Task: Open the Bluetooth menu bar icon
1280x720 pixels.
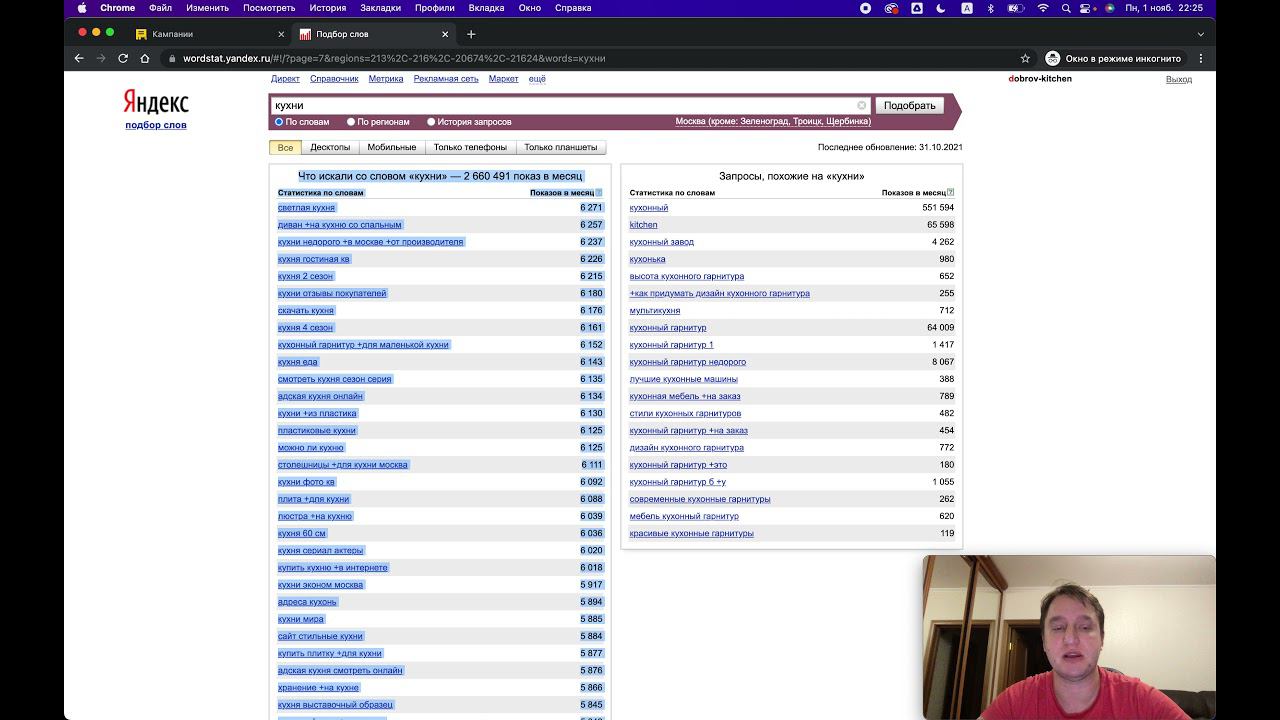Action: coord(991,8)
